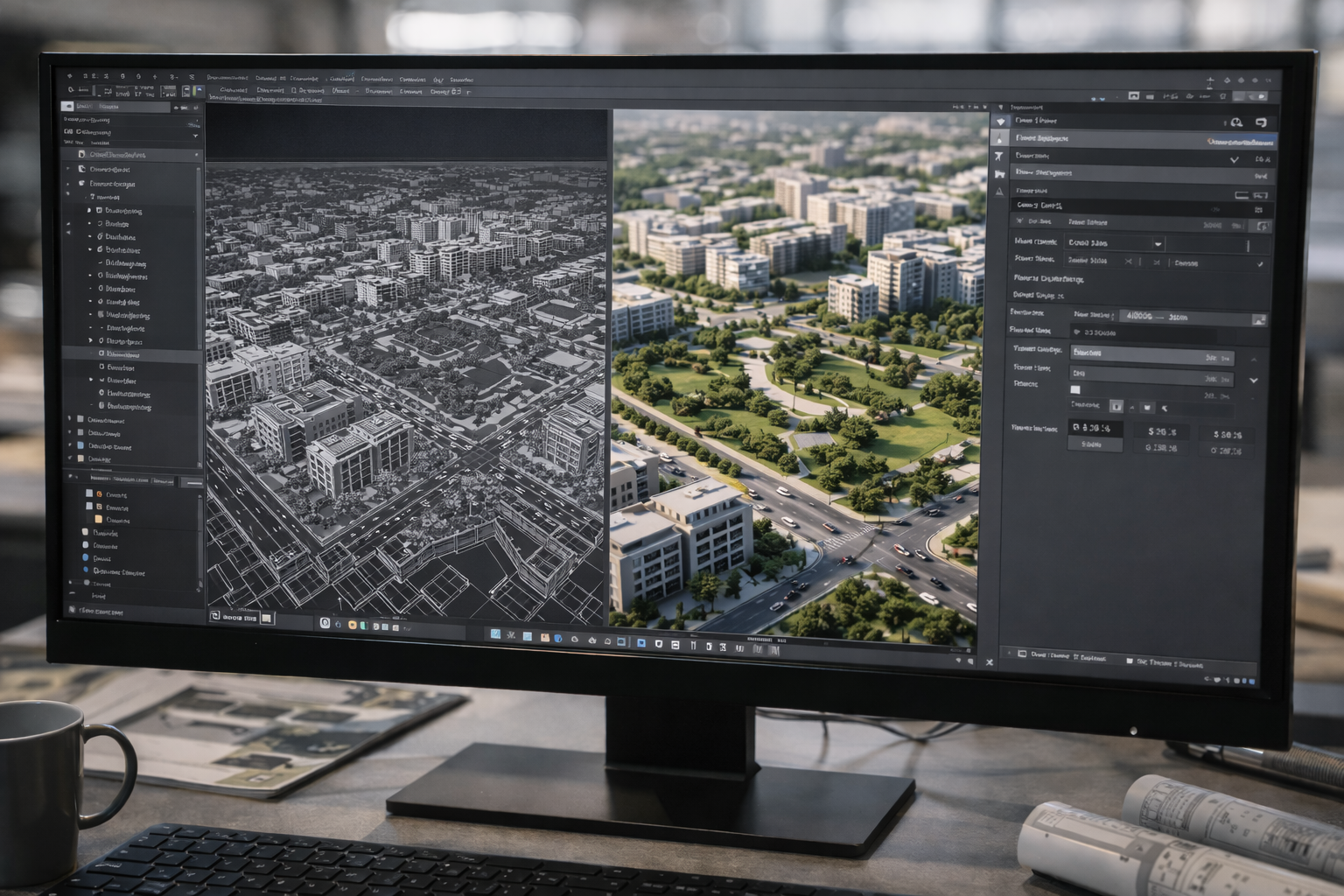
Task: Select the blue highlighted icon in bottom toolbar
Action: 640,643
